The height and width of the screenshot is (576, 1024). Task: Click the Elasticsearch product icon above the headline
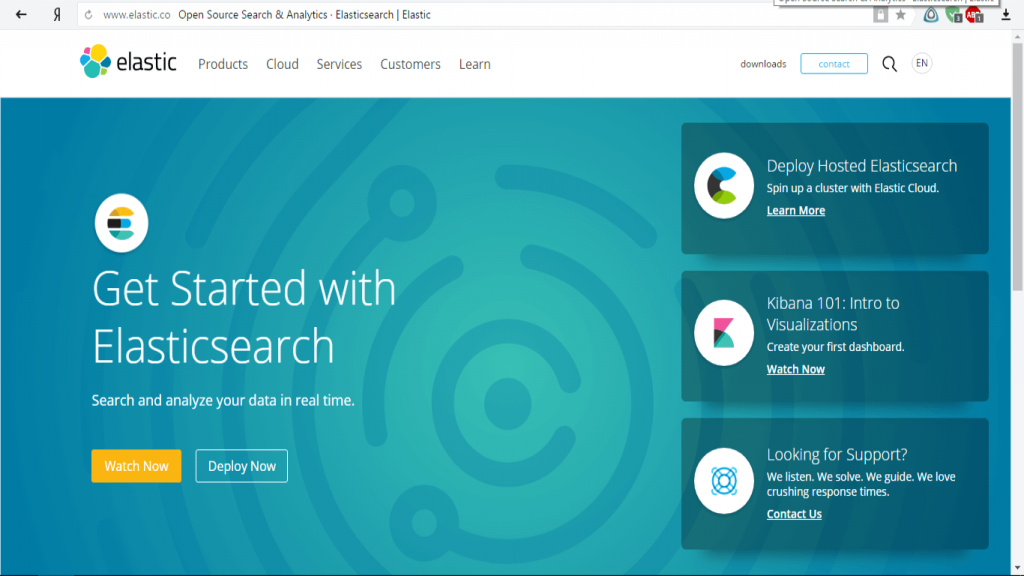click(121, 223)
